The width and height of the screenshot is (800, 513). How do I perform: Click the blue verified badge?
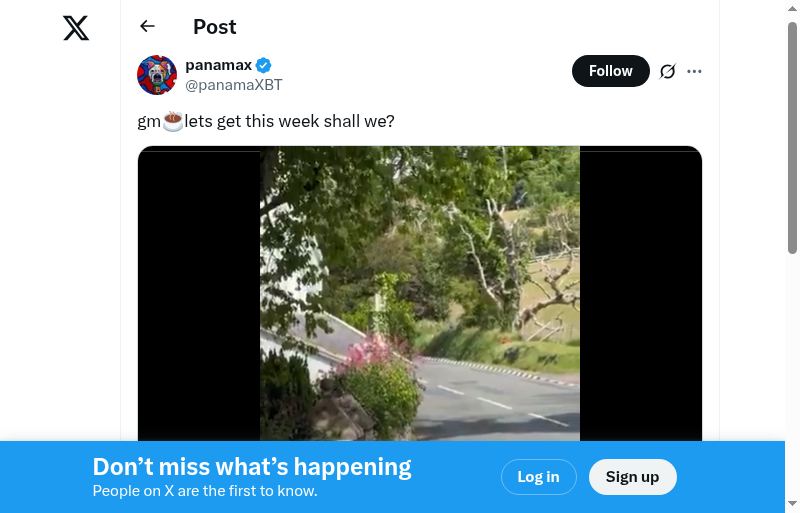click(264, 66)
